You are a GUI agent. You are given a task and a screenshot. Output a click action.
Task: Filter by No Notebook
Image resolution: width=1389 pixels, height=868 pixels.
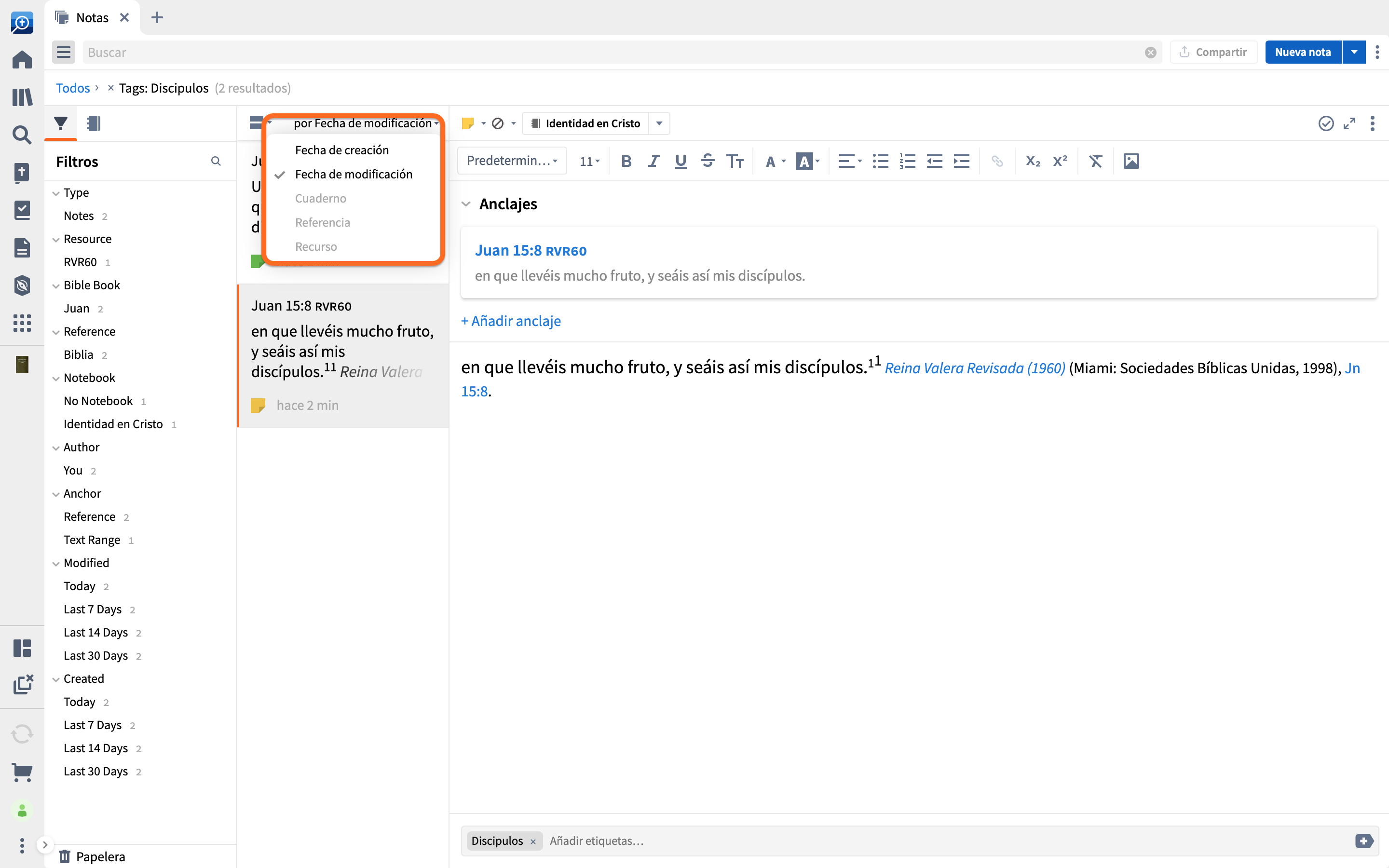(98, 401)
